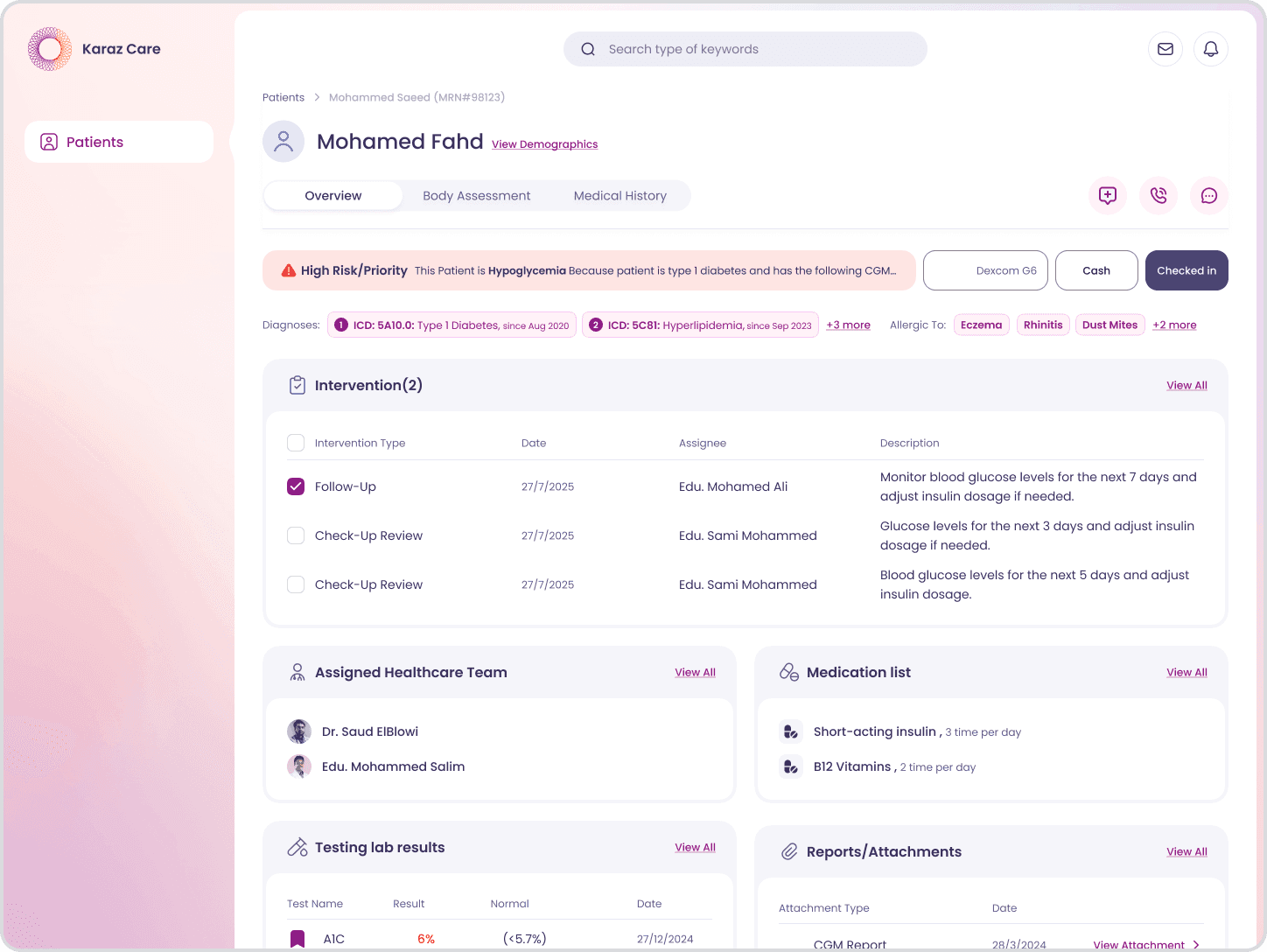
Task: Click the Intervention clipboard icon
Action: point(297,385)
